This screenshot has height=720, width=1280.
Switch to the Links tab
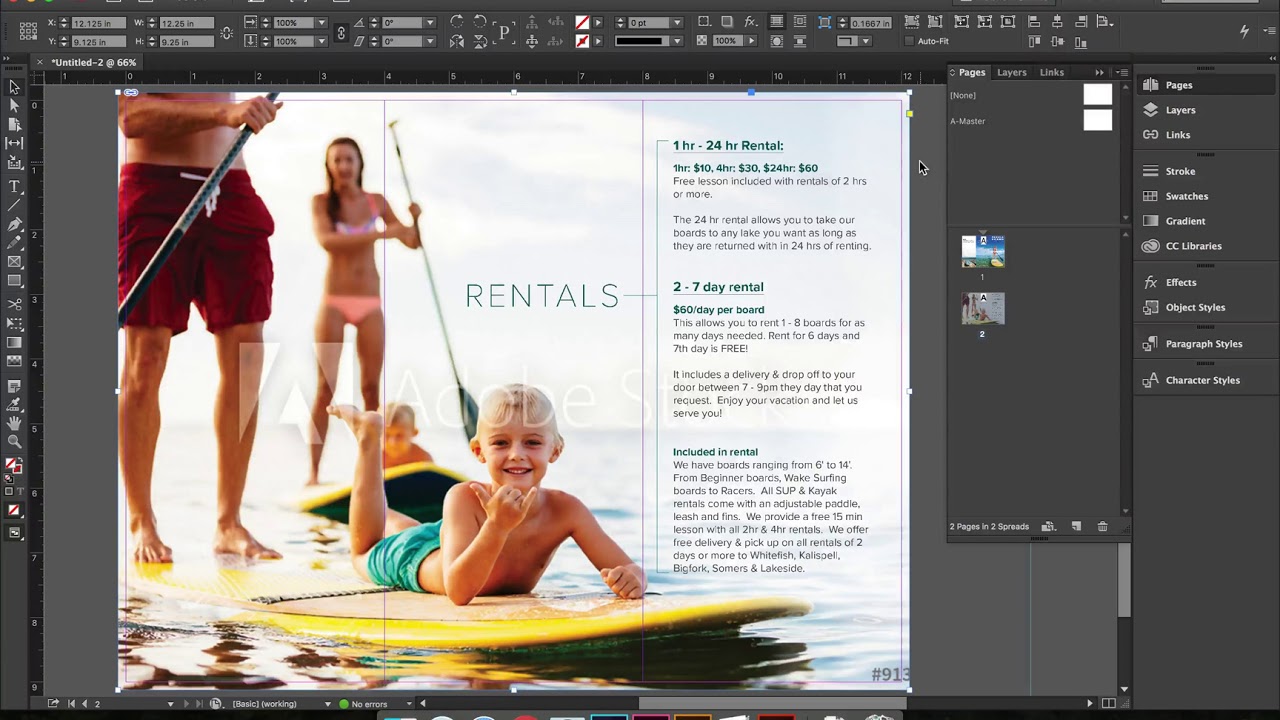(1052, 72)
